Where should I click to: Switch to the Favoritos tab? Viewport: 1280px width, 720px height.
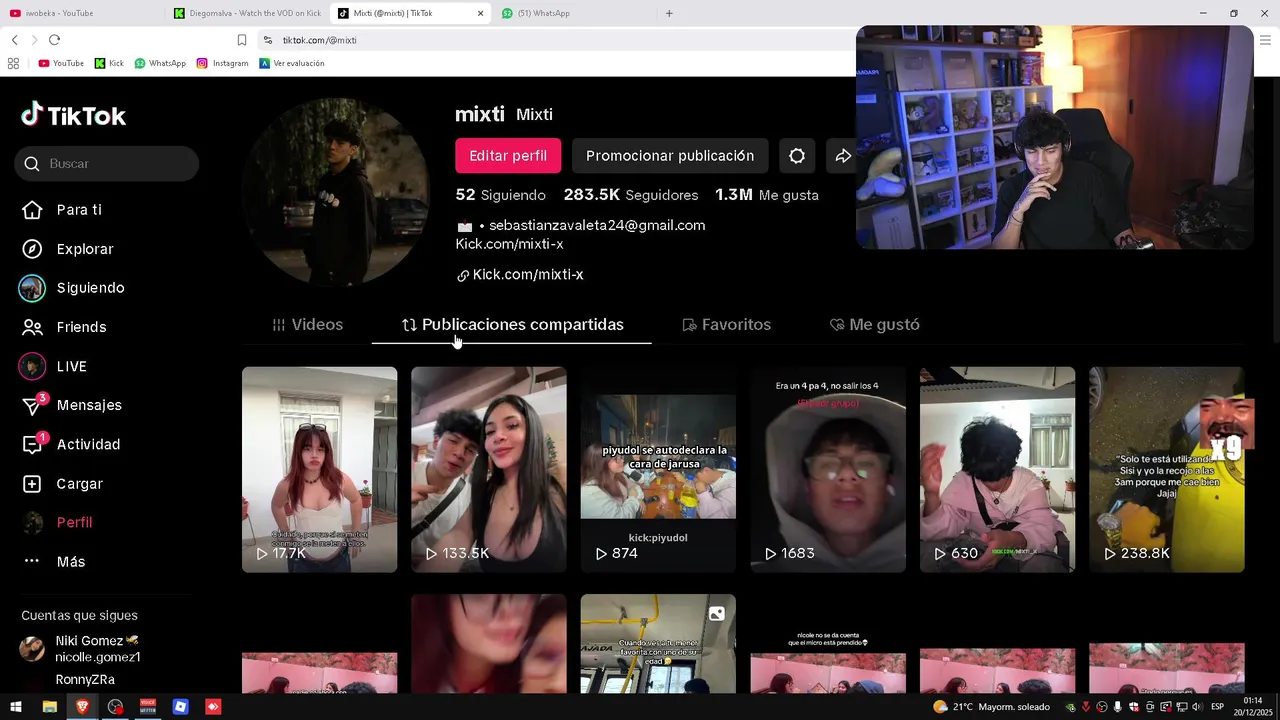[x=727, y=325]
